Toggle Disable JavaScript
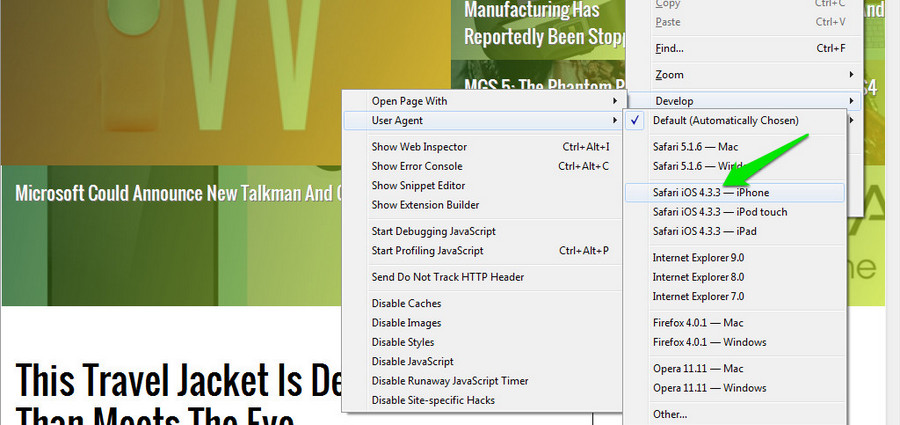The height and width of the screenshot is (425, 900). coord(482,362)
